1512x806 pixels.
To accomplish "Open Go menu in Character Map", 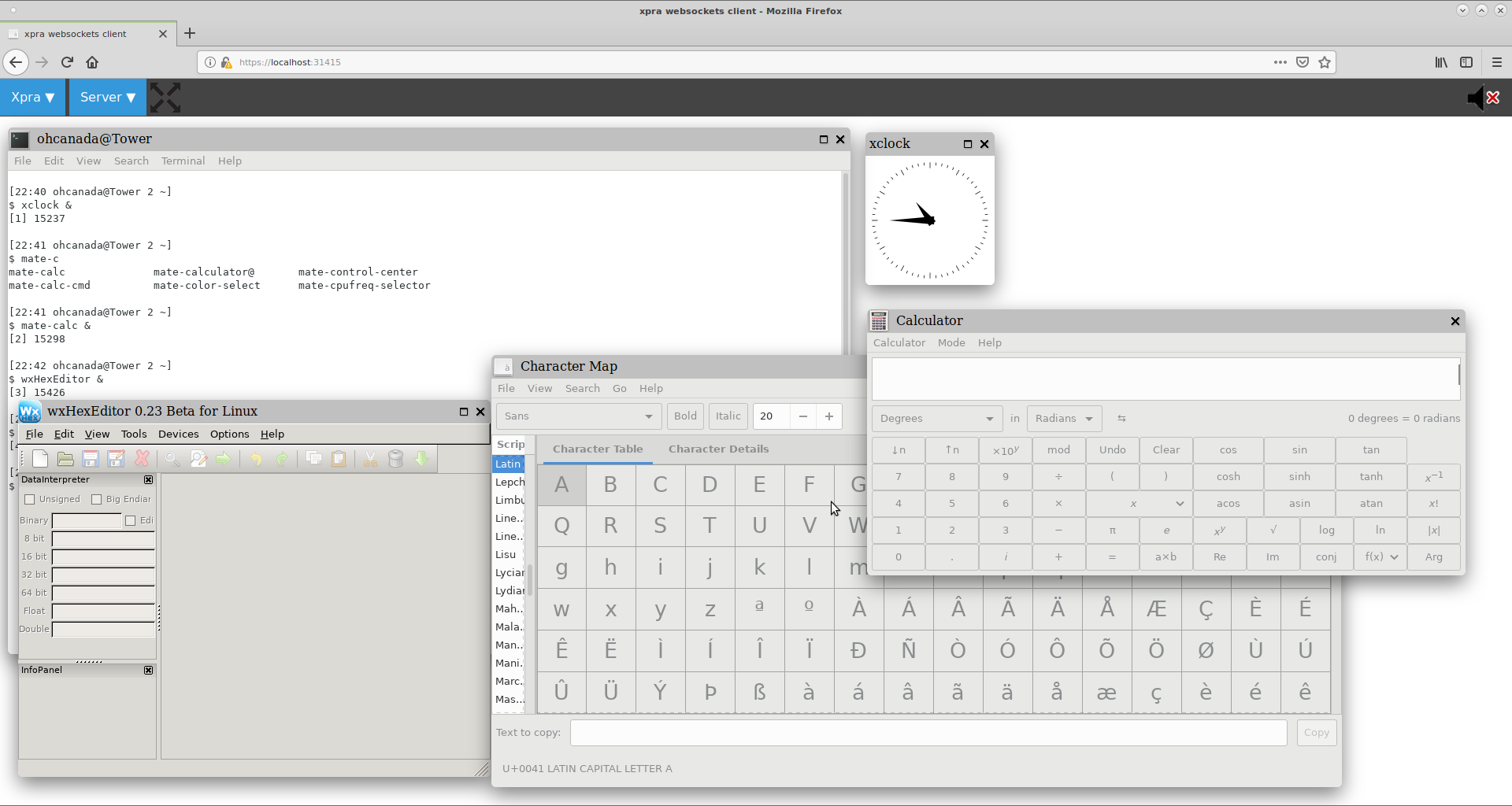I will (620, 388).
